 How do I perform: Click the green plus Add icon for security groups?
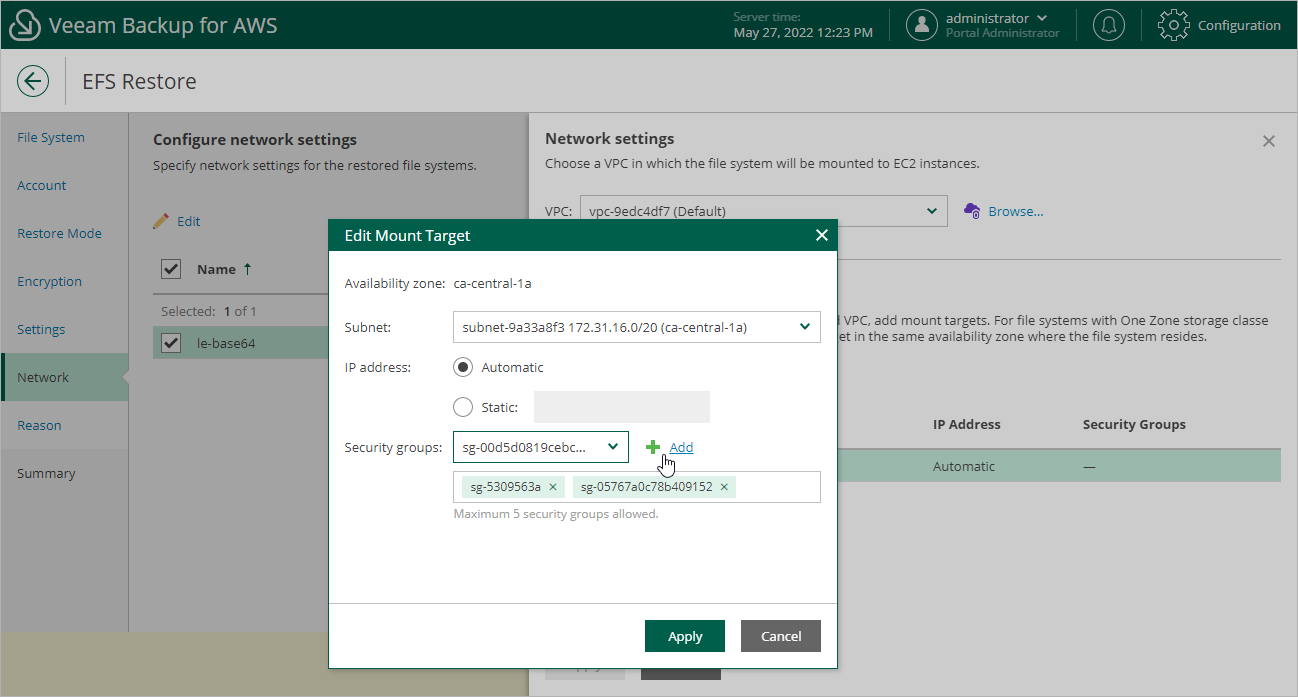(654, 447)
